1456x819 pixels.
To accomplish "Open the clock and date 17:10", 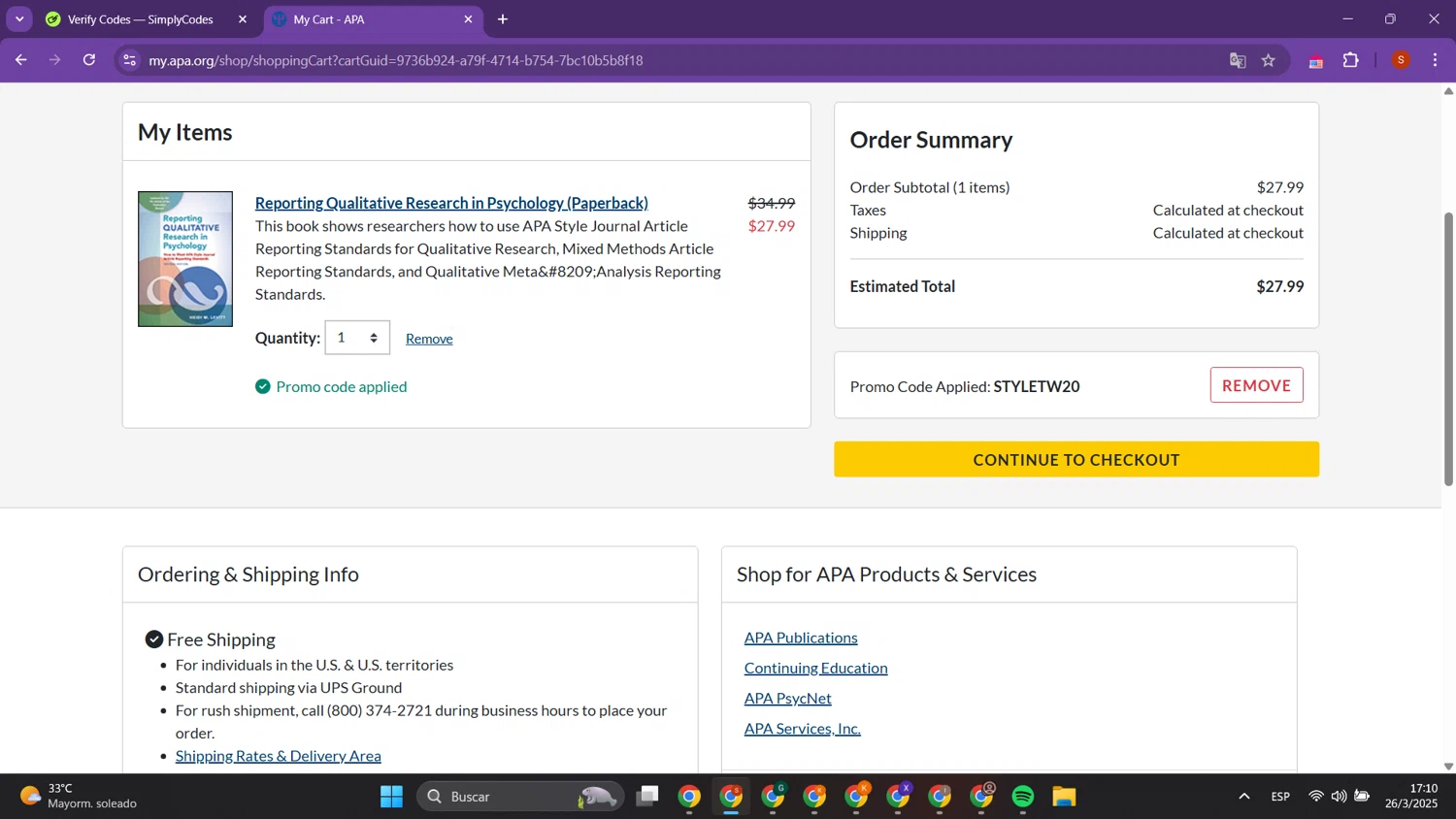I will coord(1411,797).
